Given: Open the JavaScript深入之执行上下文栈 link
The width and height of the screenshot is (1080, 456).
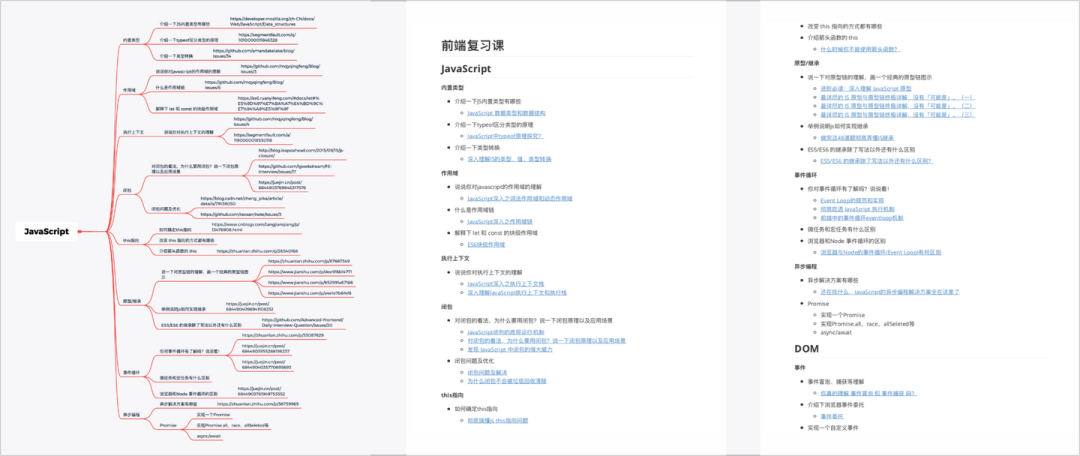Looking at the screenshot, I should 506,284.
